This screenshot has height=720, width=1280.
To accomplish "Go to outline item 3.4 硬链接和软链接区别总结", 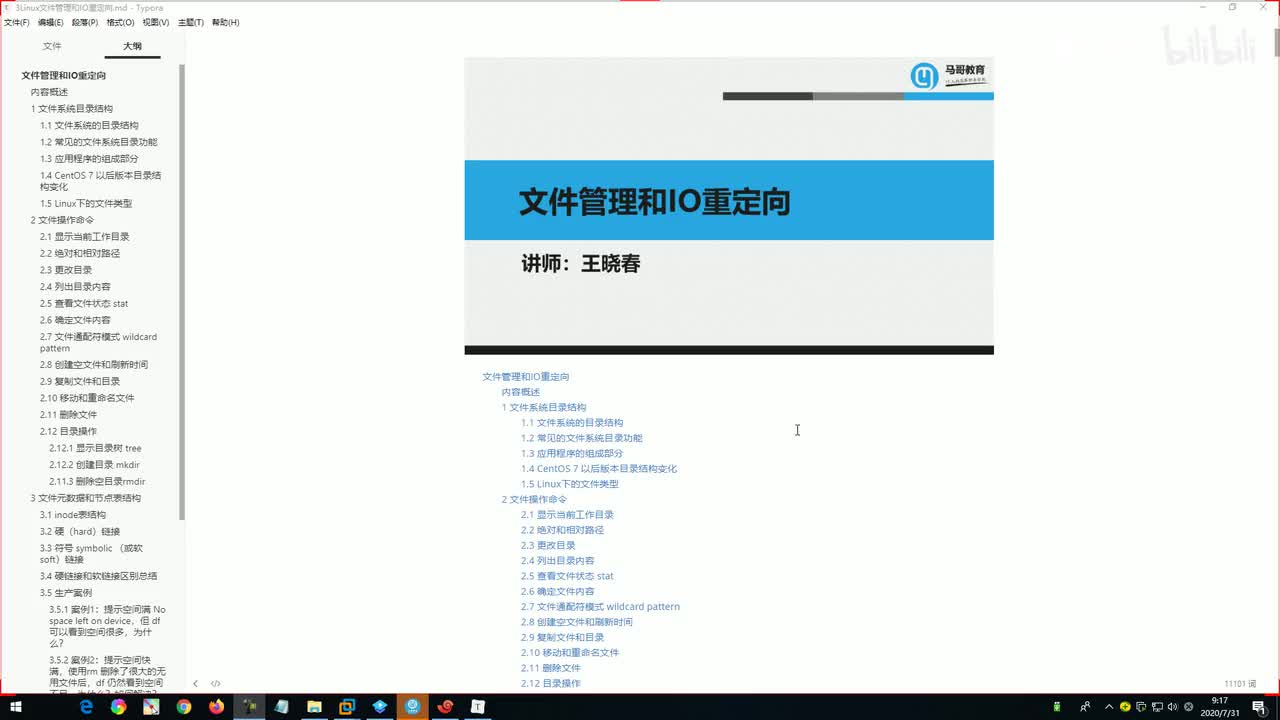I will [x=98, y=576].
